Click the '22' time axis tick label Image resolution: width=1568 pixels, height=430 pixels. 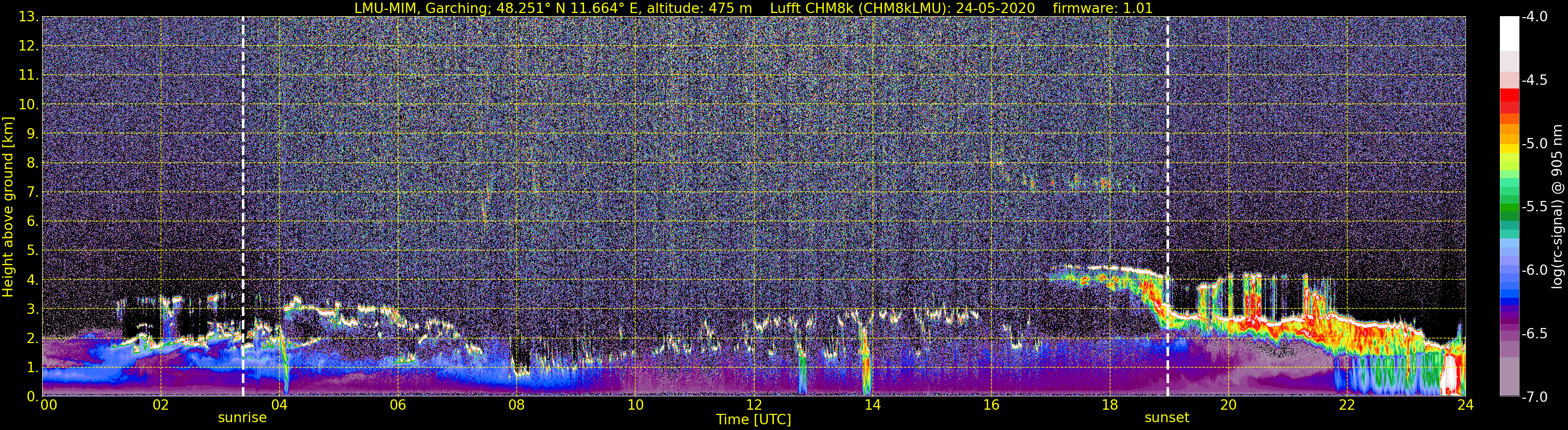(x=1347, y=405)
